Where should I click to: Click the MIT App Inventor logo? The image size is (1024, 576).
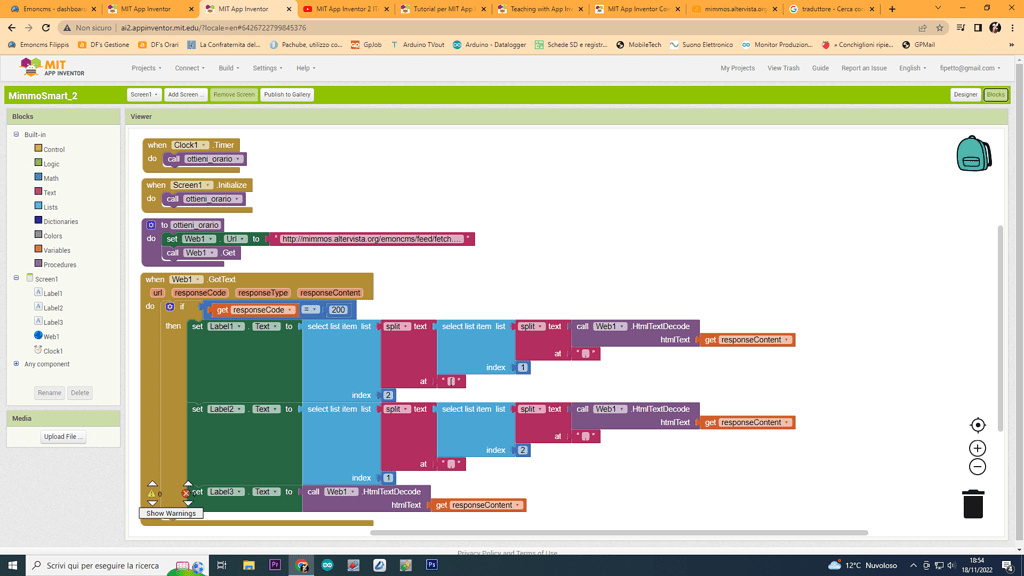pos(53,68)
